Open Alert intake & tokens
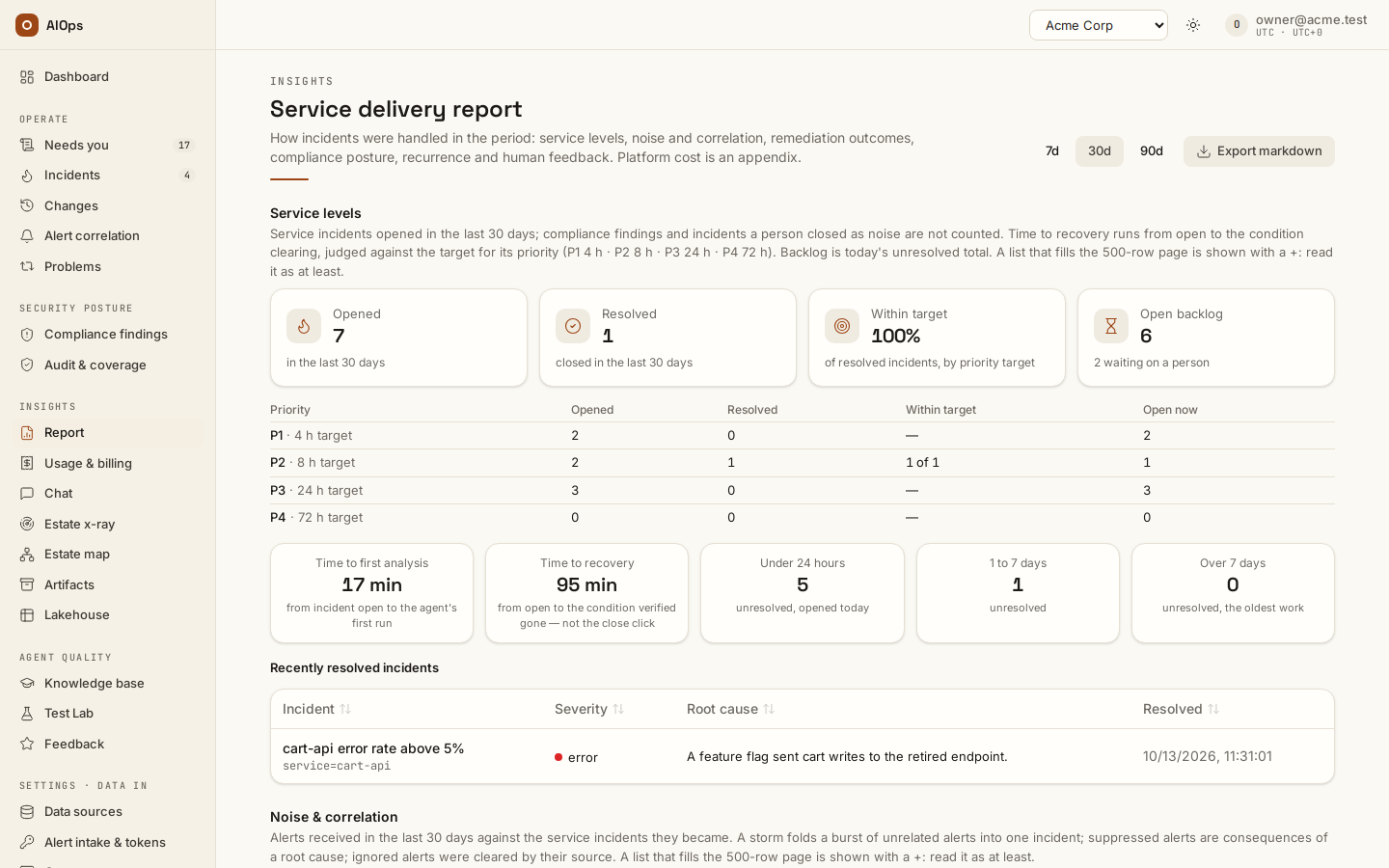Image resolution: width=1389 pixels, height=868 pixels. pyautogui.click(x=108, y=843)
